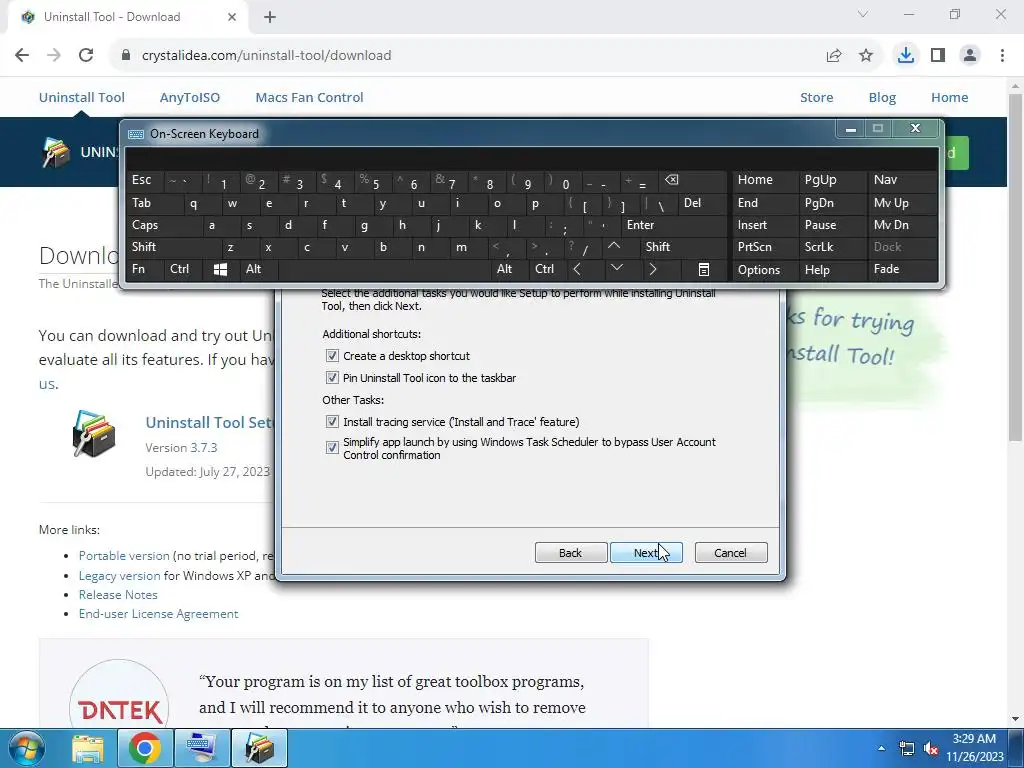This screenshot has width=1024, height=768.
Task: Reload the page with refresh icon
Action: pyautogui.click(x=86, y=56)
